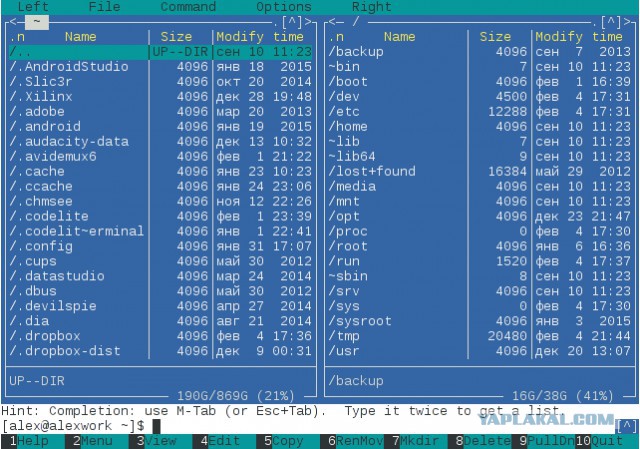Click the 8 Delete function key

(484, 441)
